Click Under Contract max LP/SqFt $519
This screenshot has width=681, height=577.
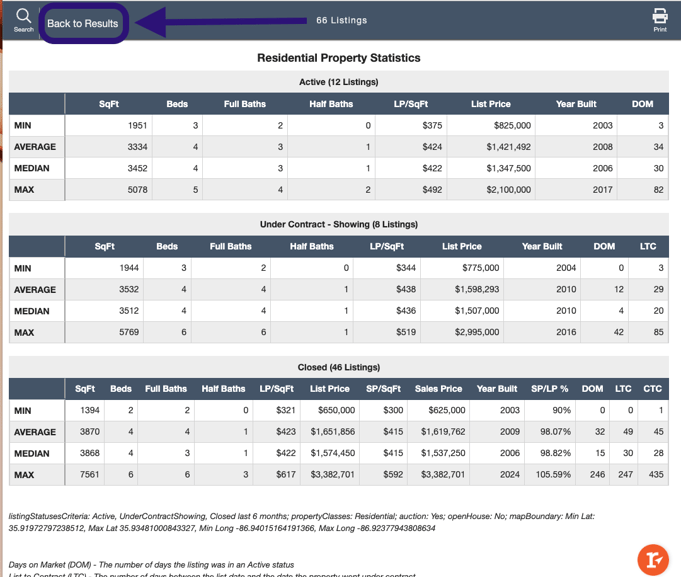point(406,332)
